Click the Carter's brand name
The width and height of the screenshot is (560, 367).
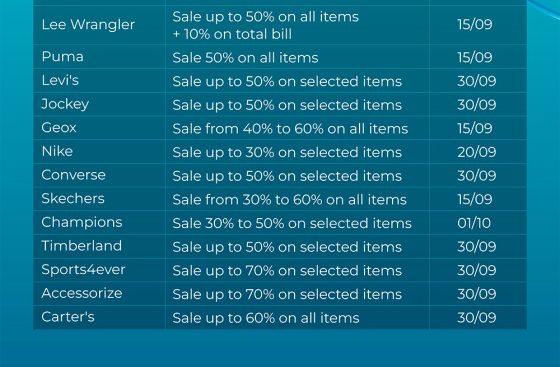[x=68, y=317]
